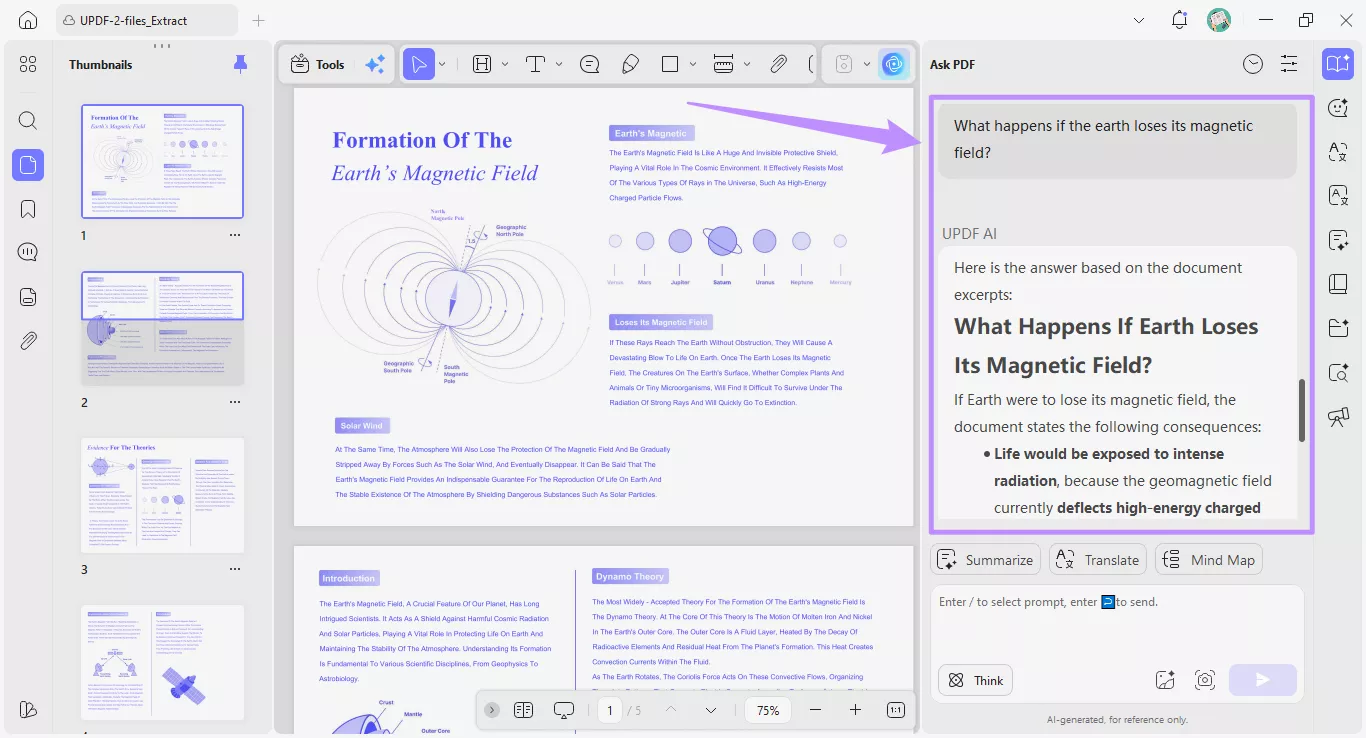Select the comment bubble tool
The image size is (1366, 738).
[x=590, y=64]
